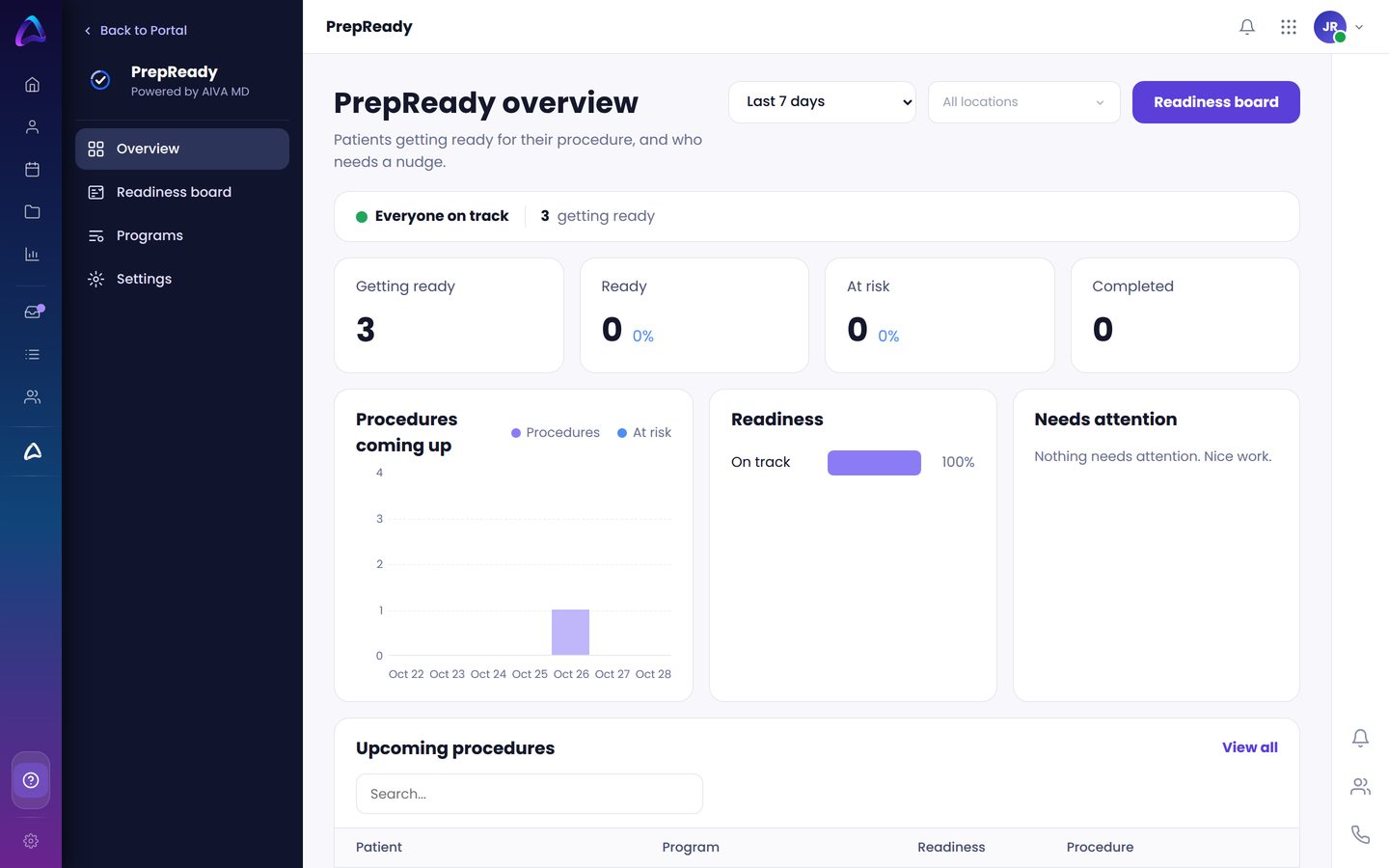Click View all upcoming procedures
This screenshot has height=868, width=1389.
click(1249, 747)
